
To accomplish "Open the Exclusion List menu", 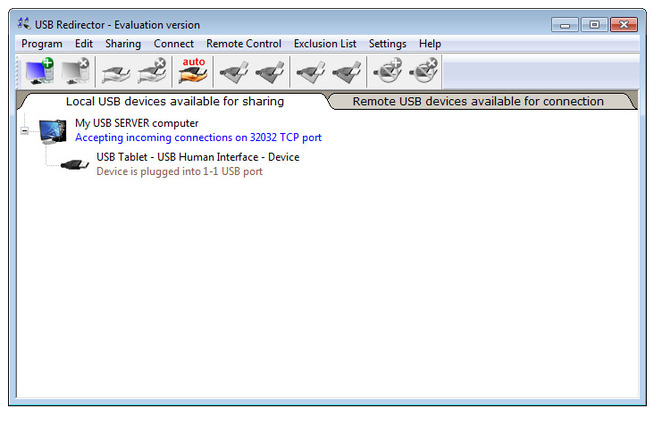I will coord(325,44).
